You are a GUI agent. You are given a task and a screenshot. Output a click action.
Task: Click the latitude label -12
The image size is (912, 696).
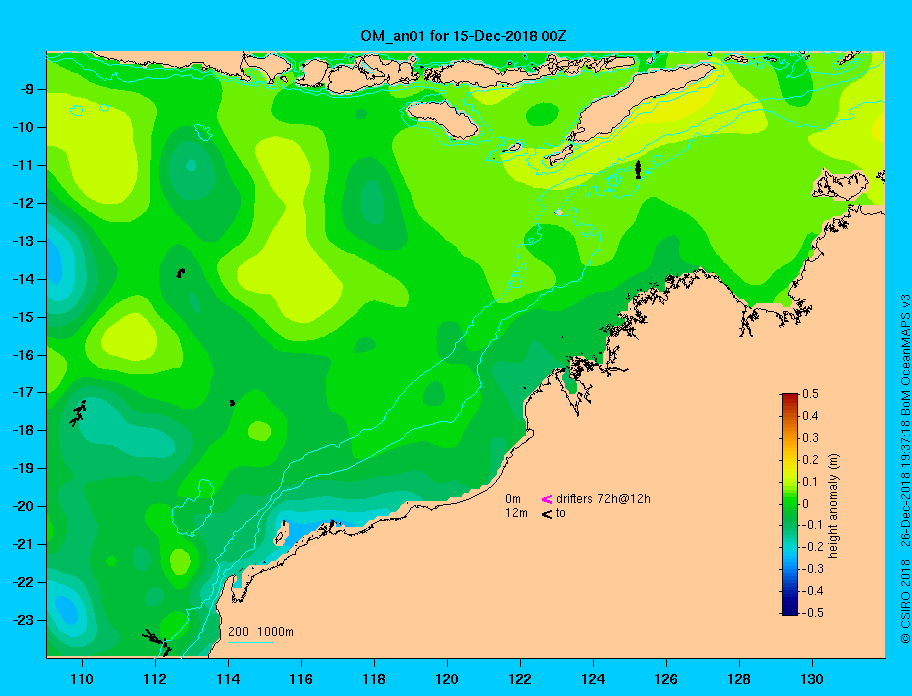point(23,204)
